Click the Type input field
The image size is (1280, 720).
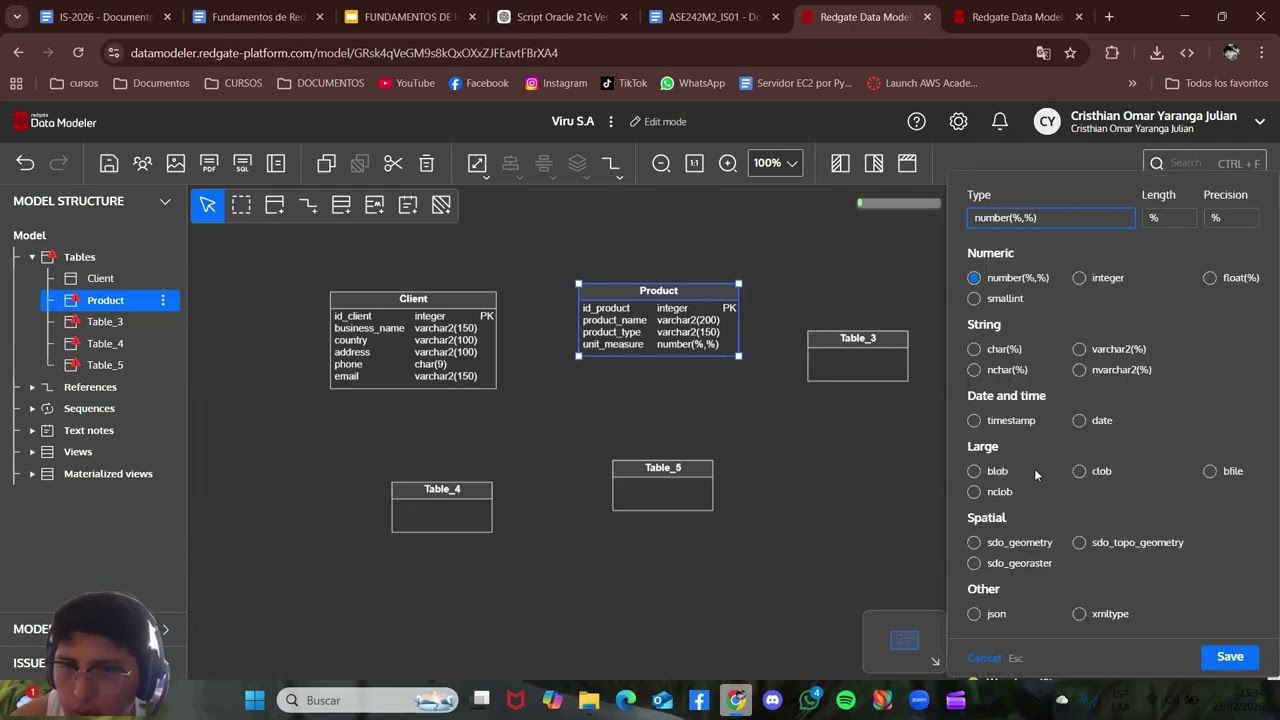coord(1051,218)
